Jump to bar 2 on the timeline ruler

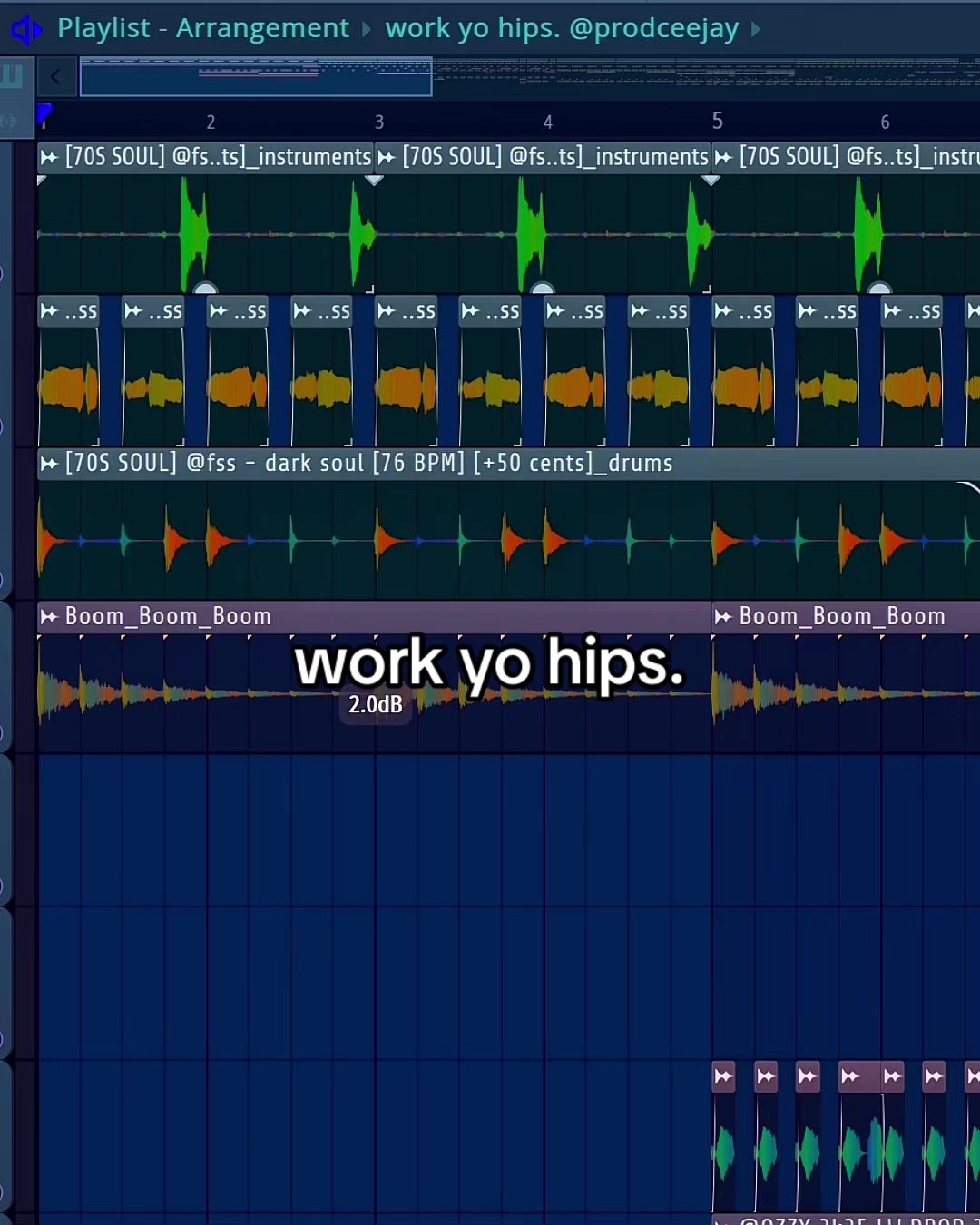pyautogui.click(x=211, y=122)
